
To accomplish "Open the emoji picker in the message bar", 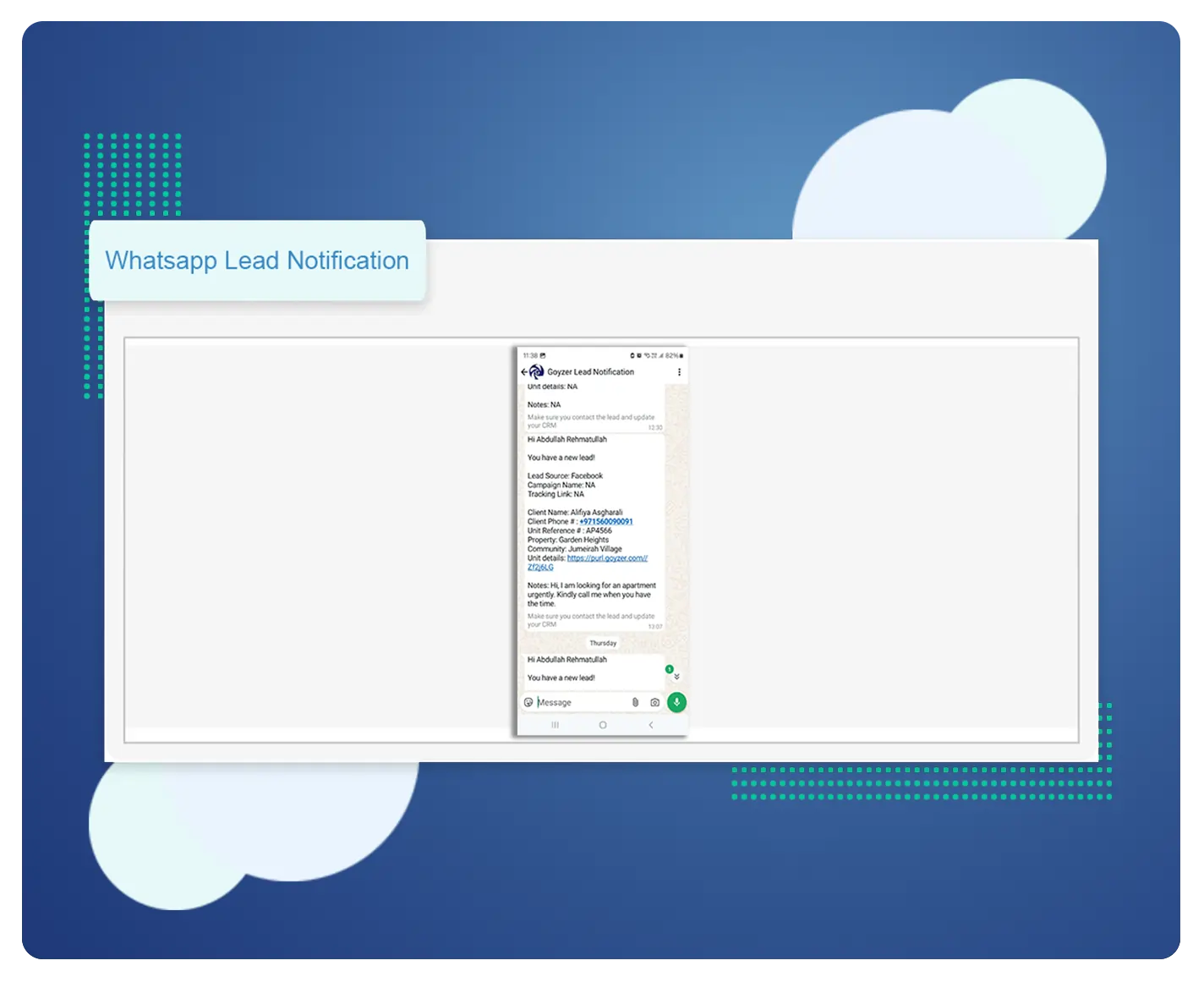I will (x=528, y=703).
